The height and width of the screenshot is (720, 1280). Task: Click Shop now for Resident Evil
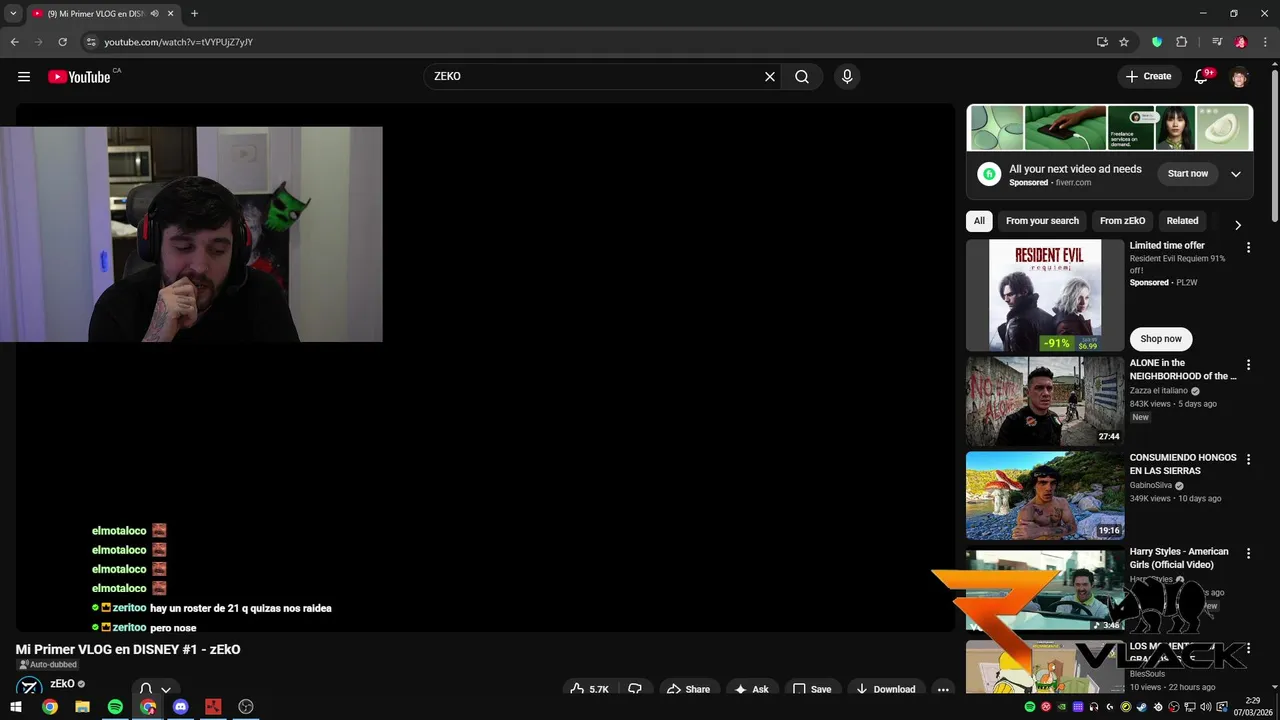tap(1161, 339)
